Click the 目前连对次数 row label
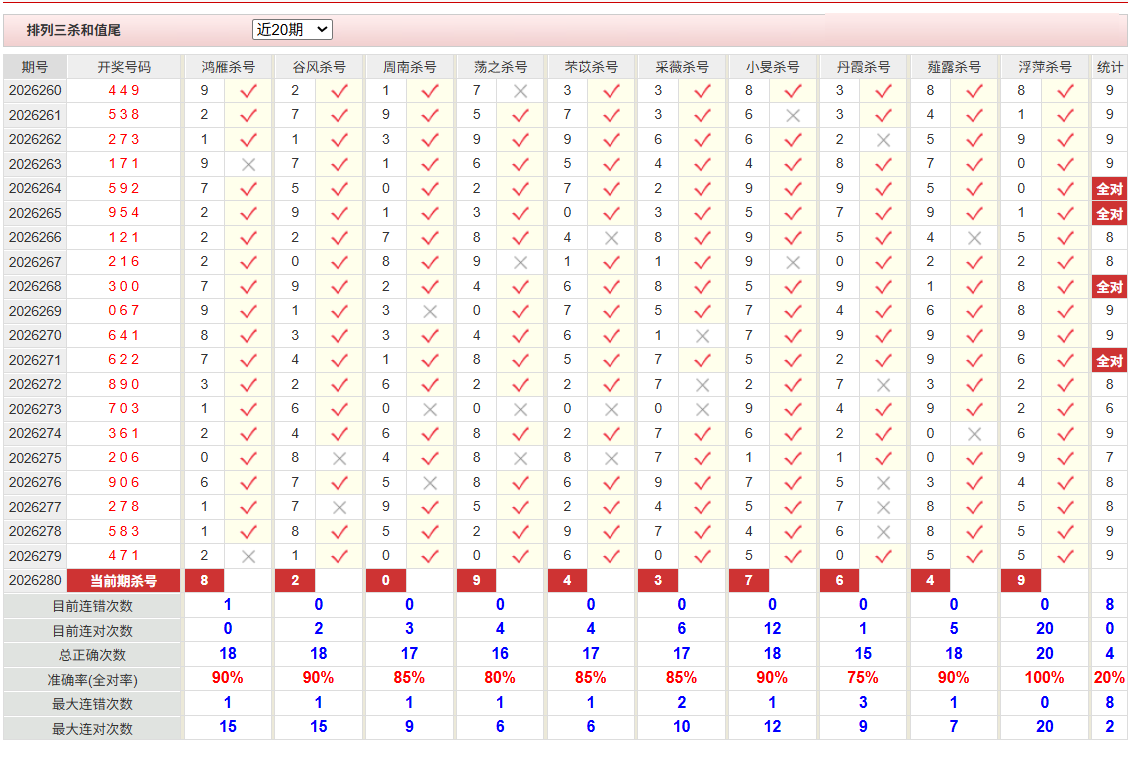Viewport: 1133px width, 760px height. click(92, 631)
